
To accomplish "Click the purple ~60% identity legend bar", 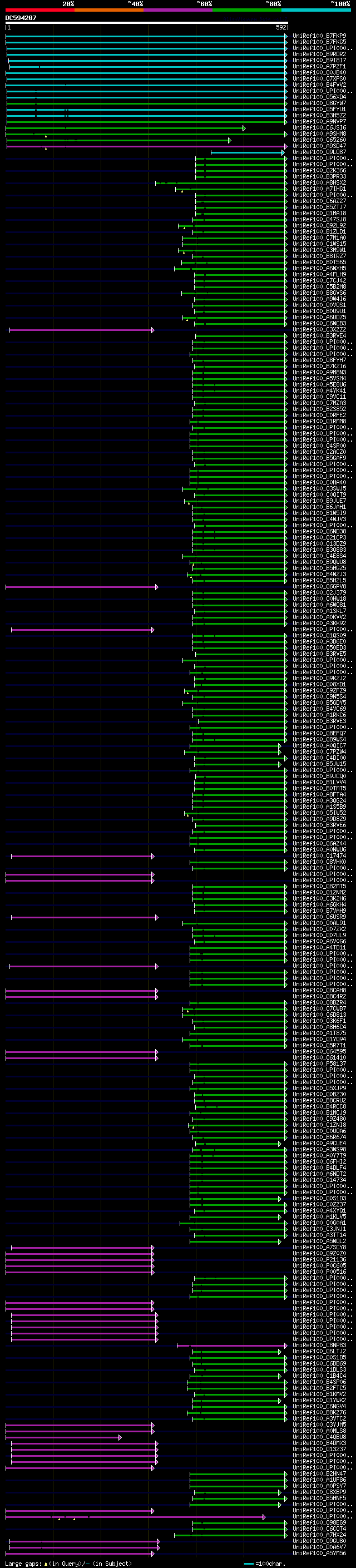I will [179, 10].
